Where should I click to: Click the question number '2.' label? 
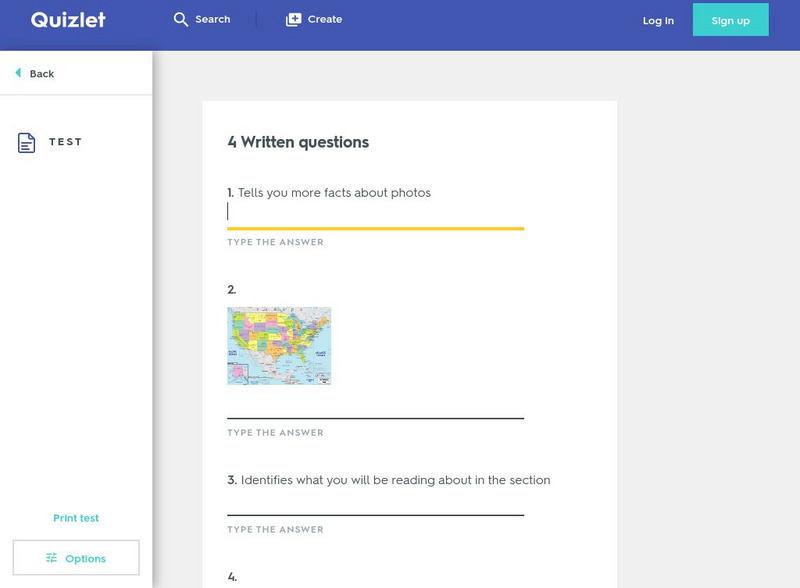point(232,289)
